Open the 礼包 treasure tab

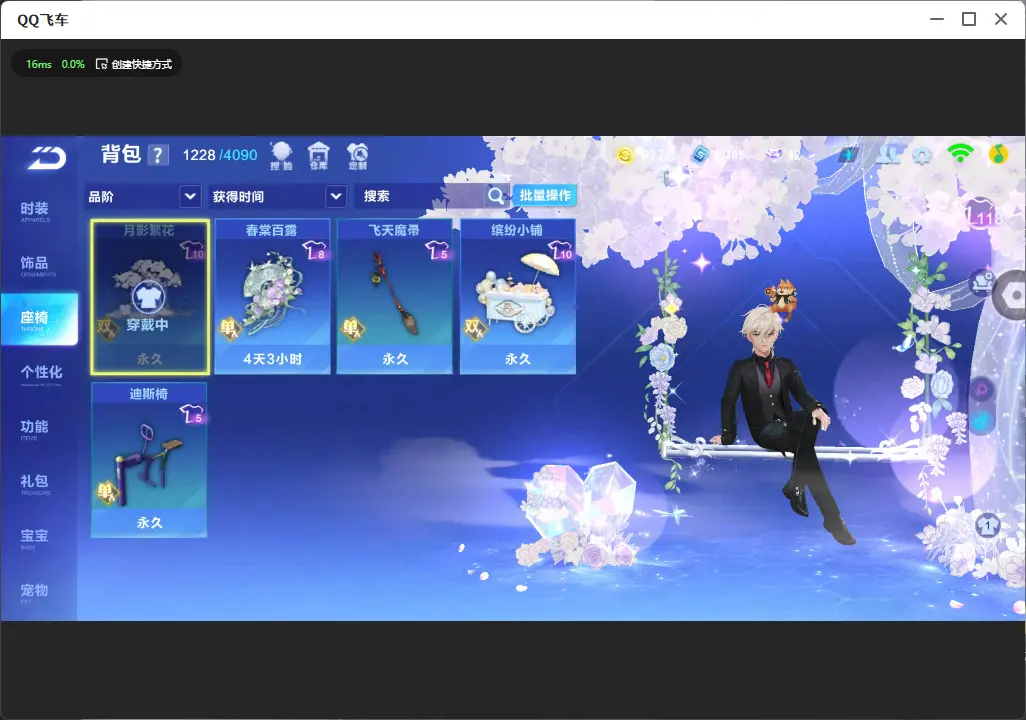(34, 483)
